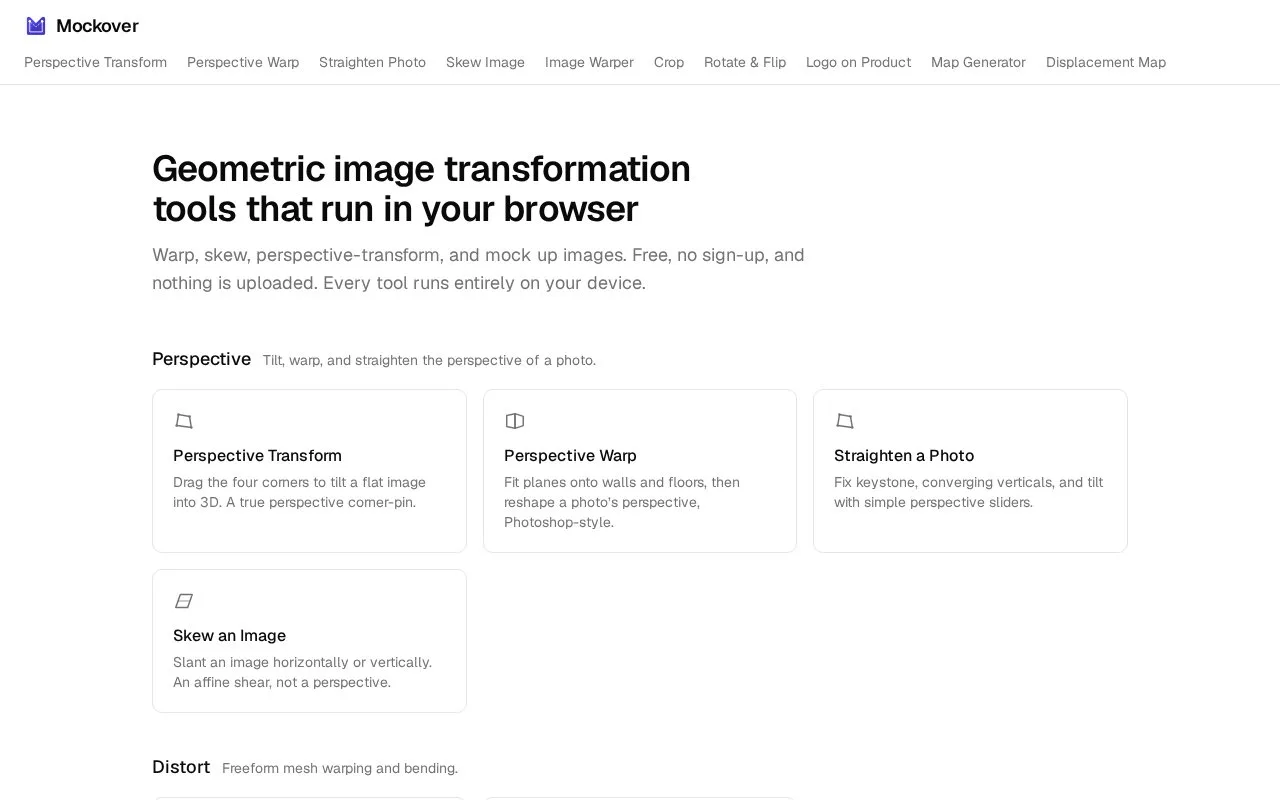Click the Mockover brand name

[97, 26]
